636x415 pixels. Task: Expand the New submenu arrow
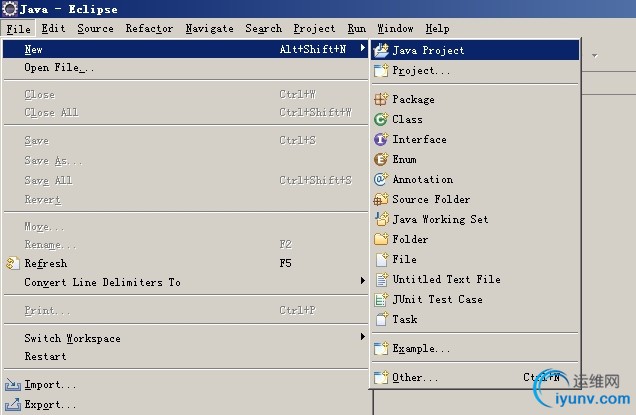click(363, 49)
